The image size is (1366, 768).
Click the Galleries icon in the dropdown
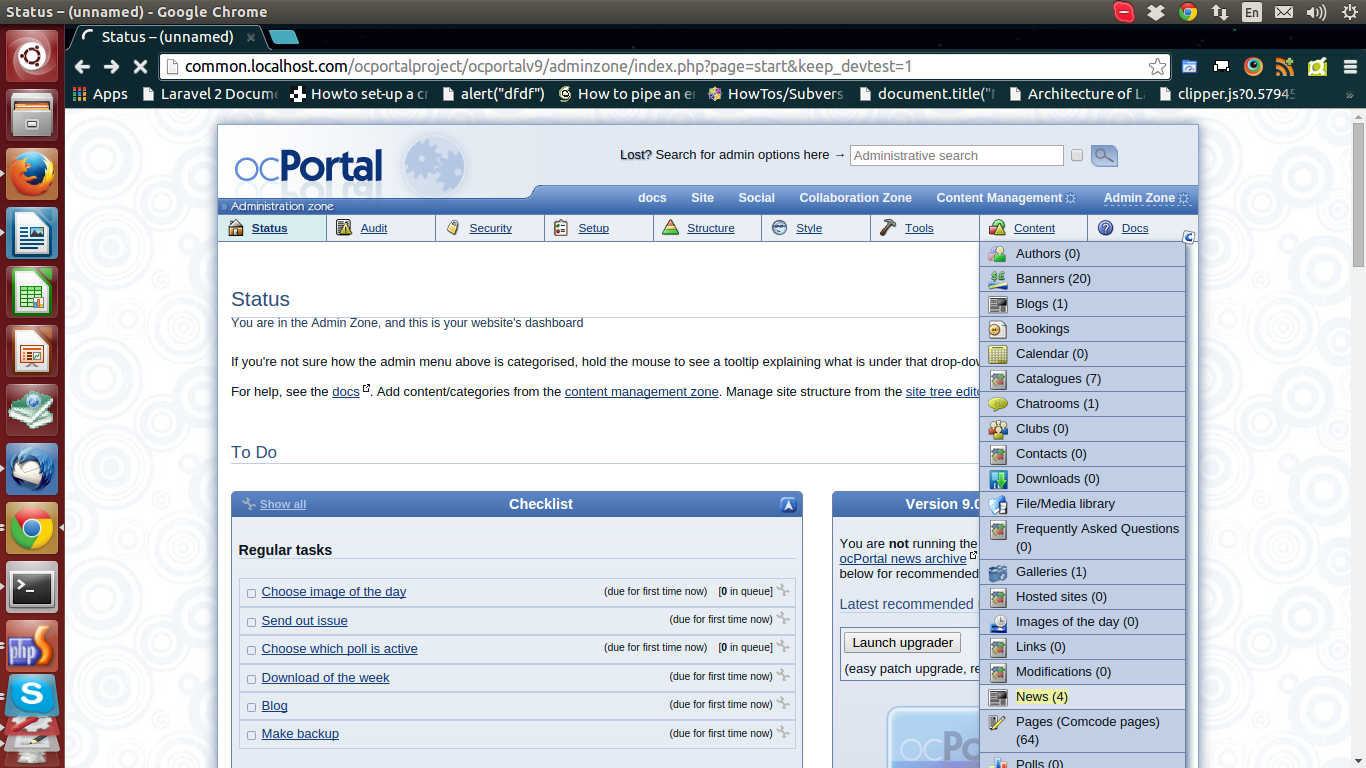[997, 572]
